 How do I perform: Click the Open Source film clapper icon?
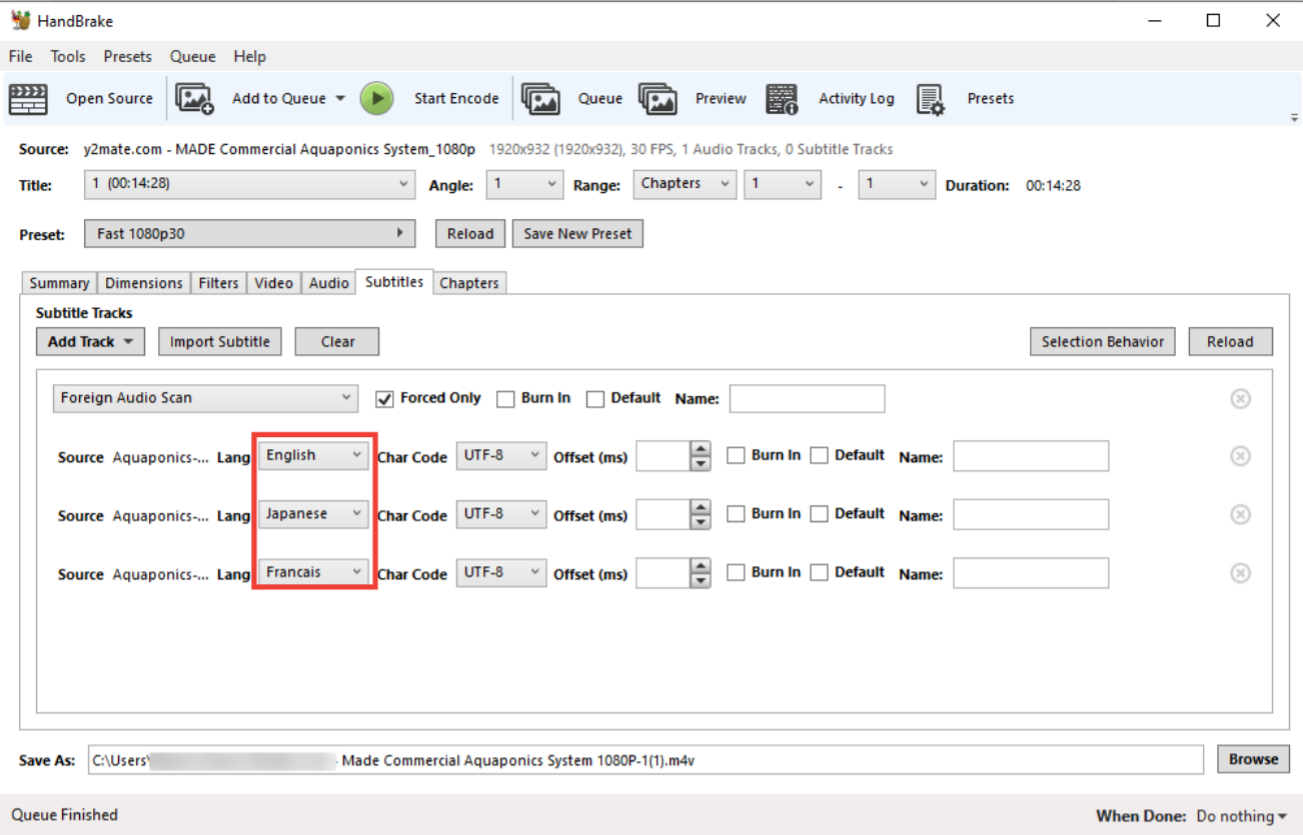pos(28,99)
